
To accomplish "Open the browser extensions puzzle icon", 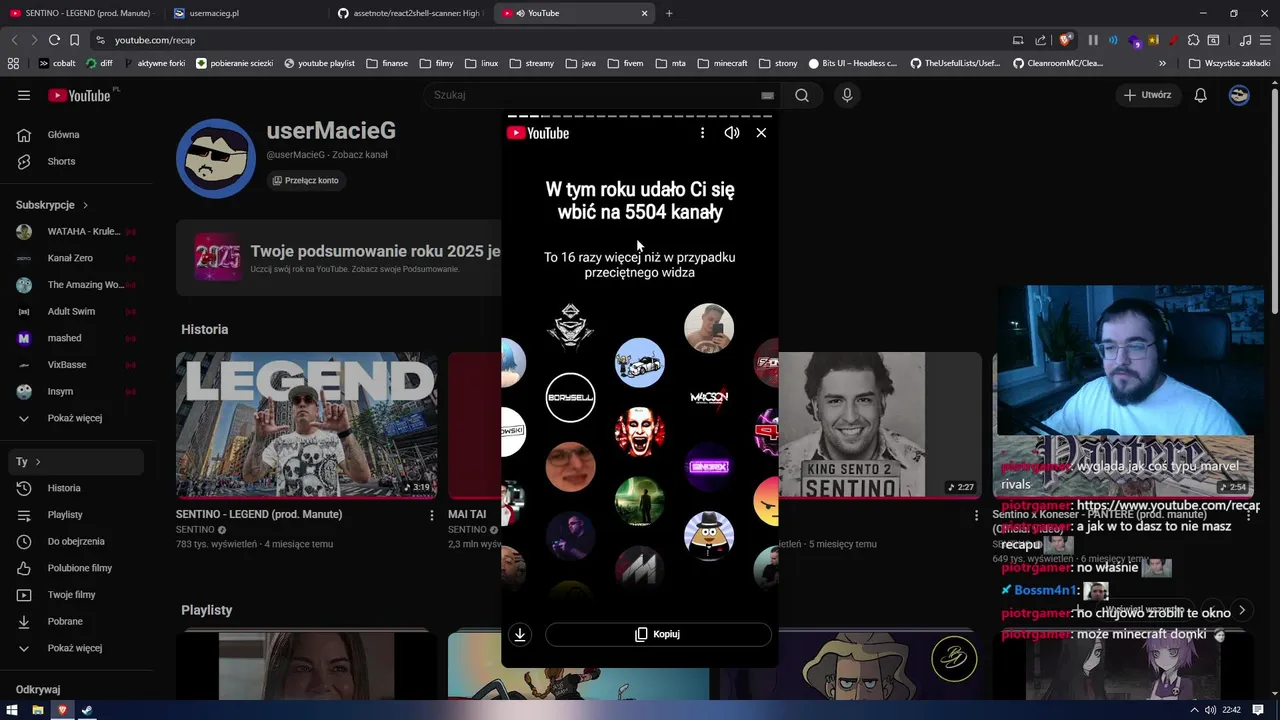I will (1193, 40).
